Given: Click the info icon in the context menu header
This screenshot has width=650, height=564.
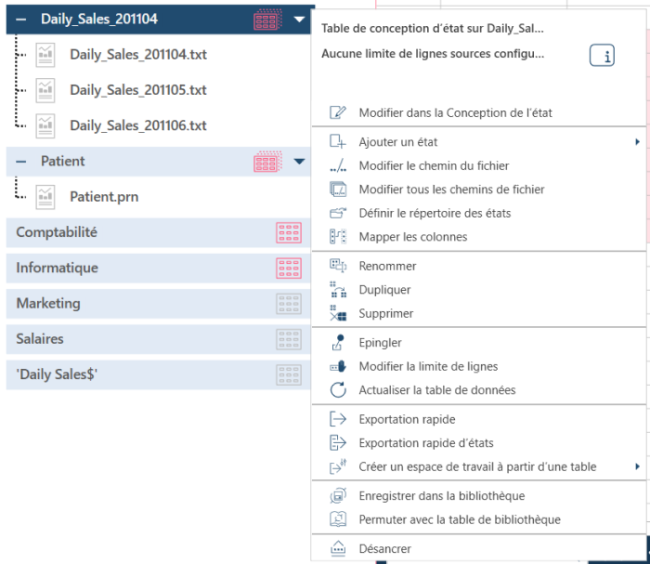Looking at the screenshot, I should (602, 56).
